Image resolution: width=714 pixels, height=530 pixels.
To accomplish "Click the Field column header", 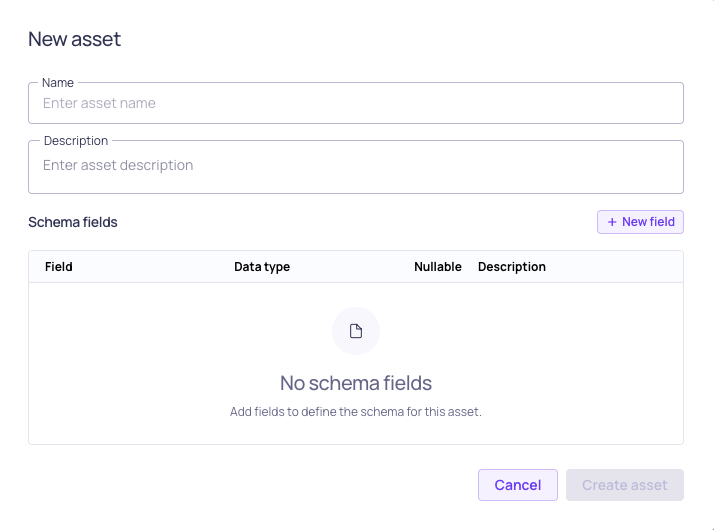I will tap(59, 267).
